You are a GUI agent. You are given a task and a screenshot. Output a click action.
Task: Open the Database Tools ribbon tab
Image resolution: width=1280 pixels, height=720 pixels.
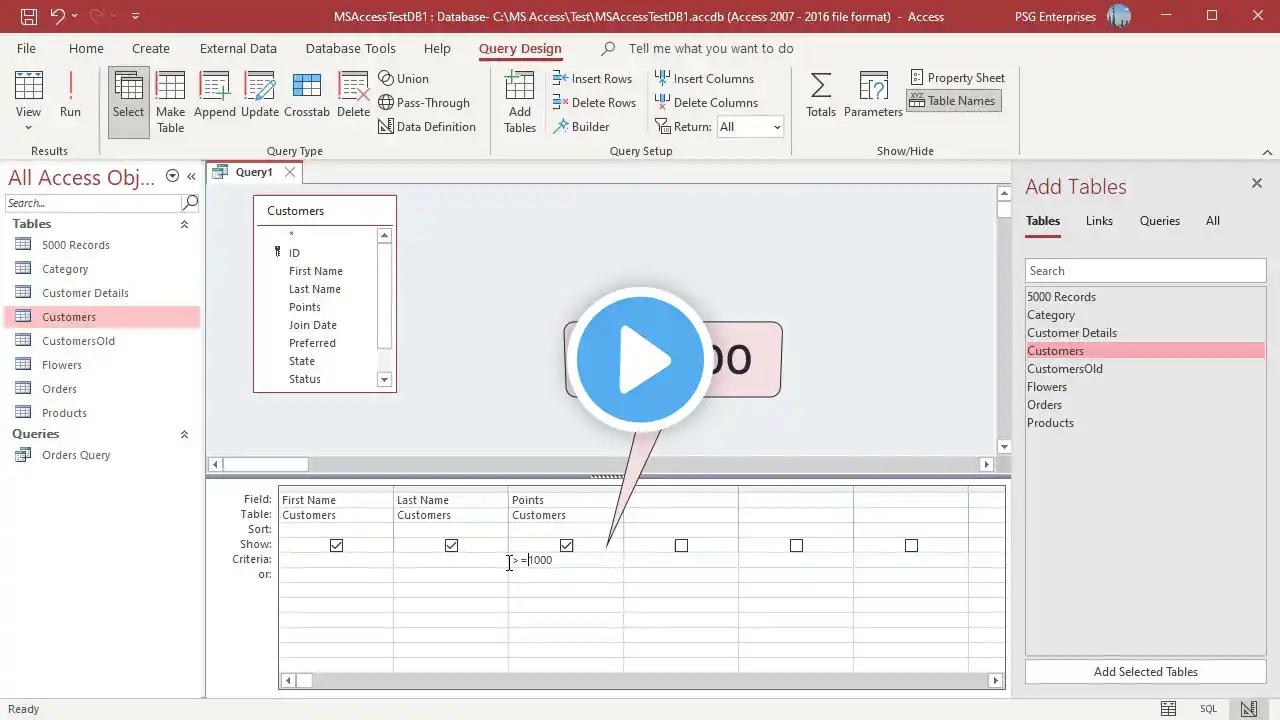point(350,48)
